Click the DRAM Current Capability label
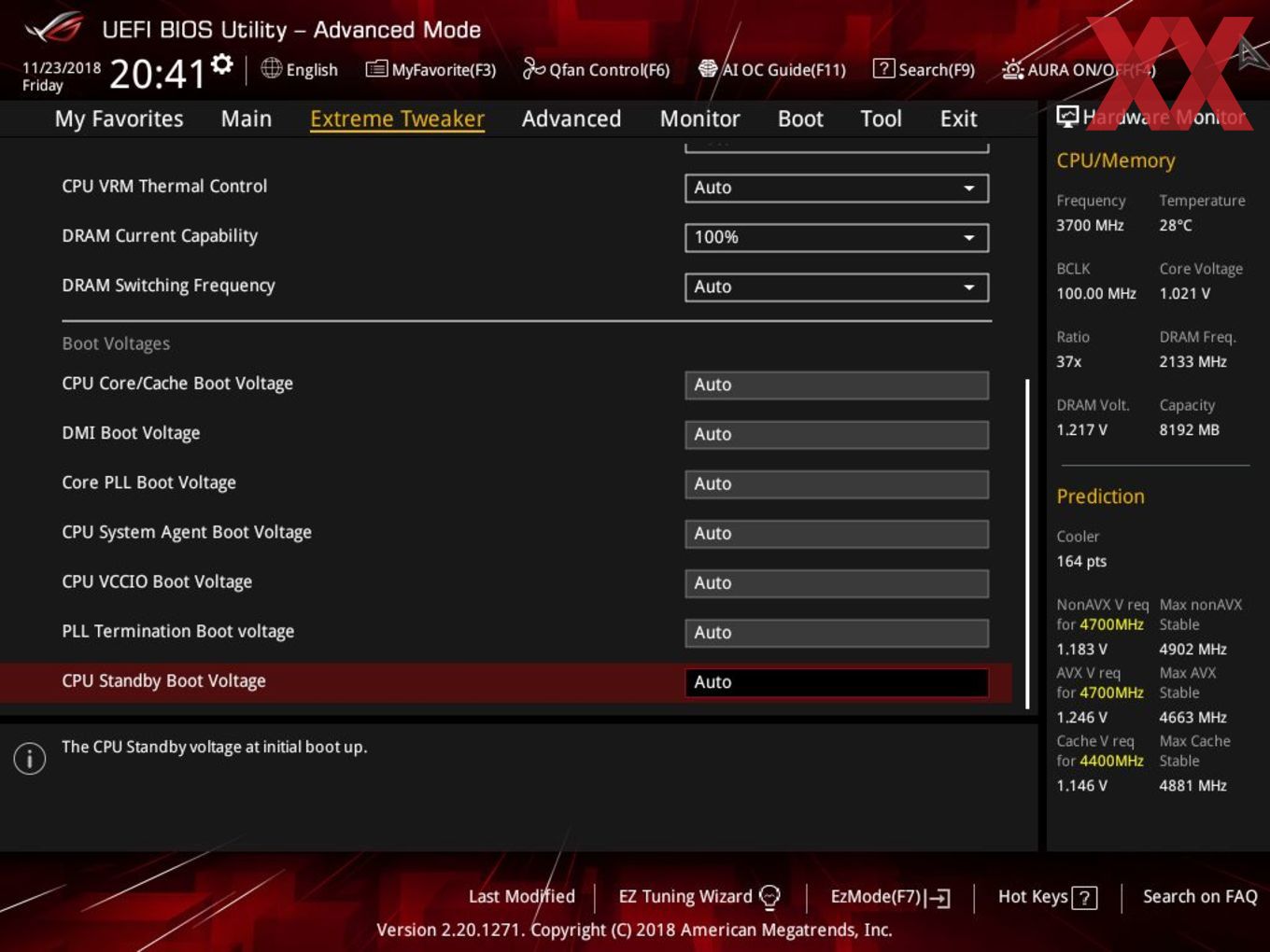The image size is (1270, 952). coord(160,235)
